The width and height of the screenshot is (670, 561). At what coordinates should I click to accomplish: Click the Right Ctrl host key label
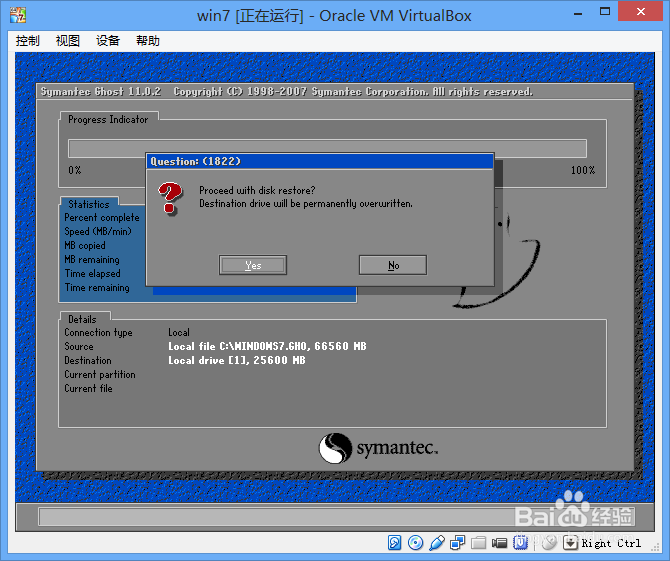click(611, 543)
